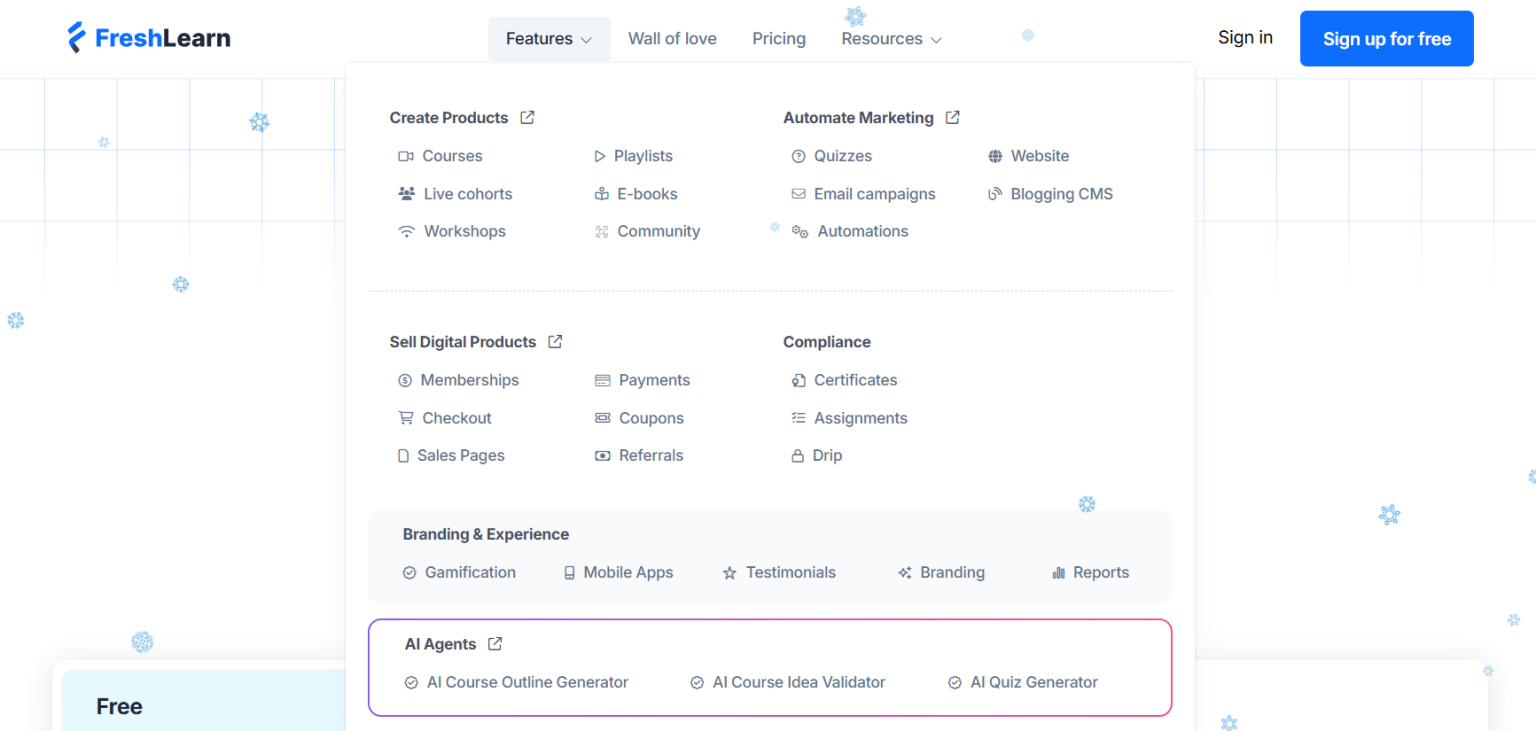Click the Community icon

[x=602, y=231]
